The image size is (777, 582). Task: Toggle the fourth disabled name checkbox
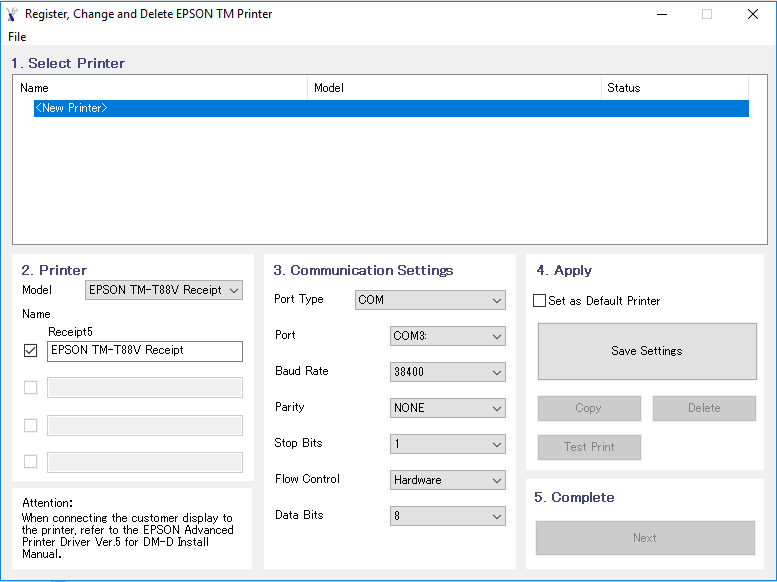[x=31, y=462]
